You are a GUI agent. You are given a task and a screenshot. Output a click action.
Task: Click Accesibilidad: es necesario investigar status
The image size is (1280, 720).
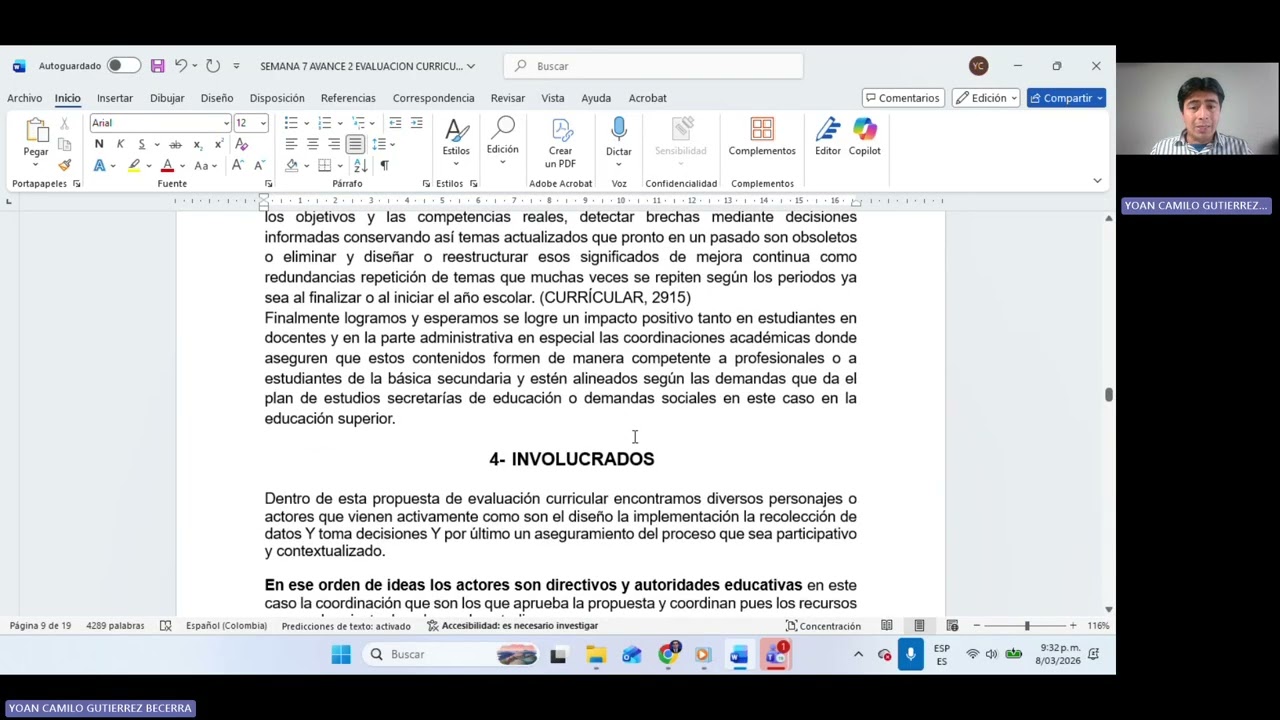point(512,626)
